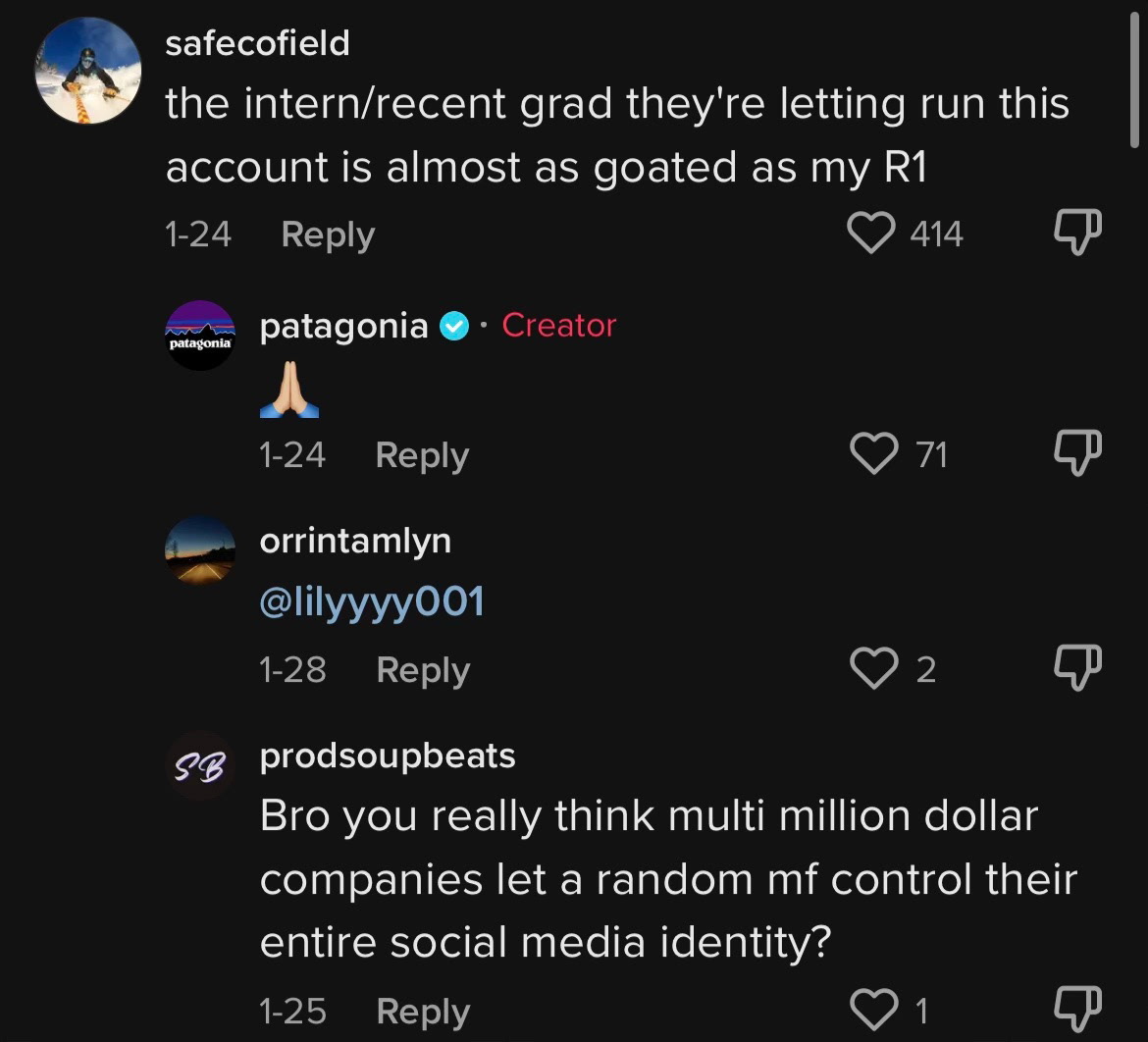1148x1042 pixels.
Task: Reply to prodsoupbeats' comment
Action: click(423, 1012)
